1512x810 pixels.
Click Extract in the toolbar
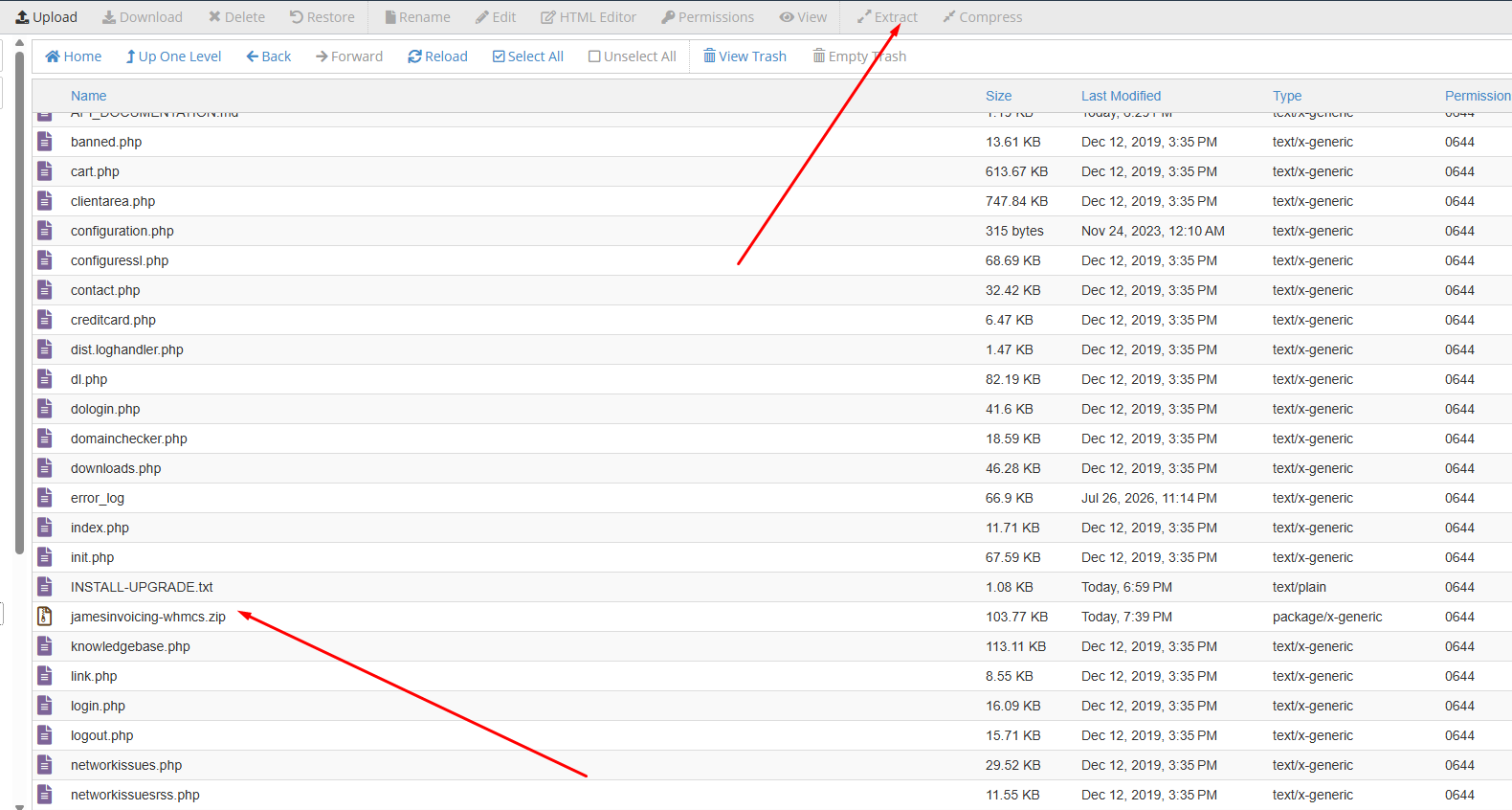tap(887, 17)
